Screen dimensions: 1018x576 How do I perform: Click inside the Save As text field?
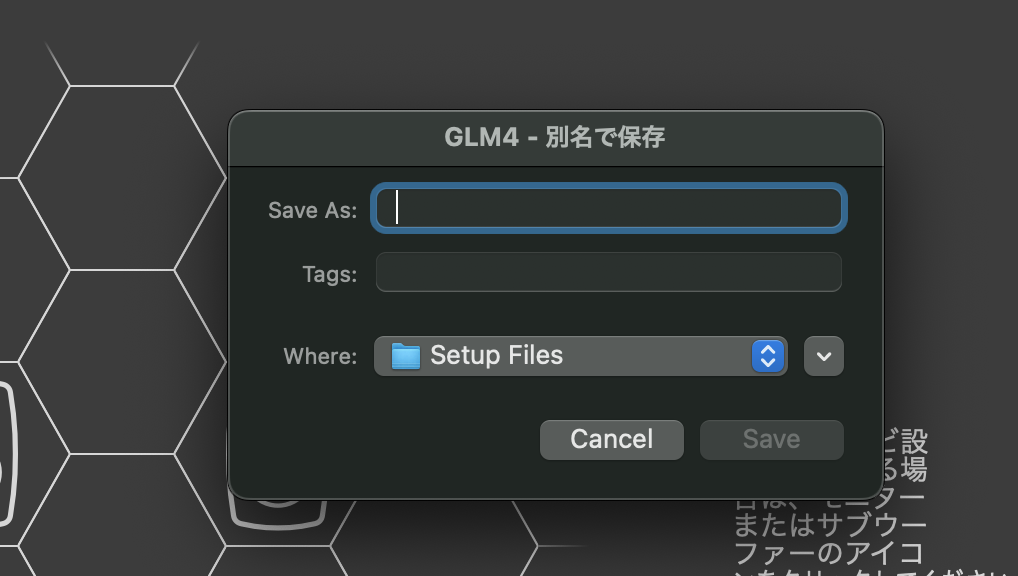click(x=608, y=208)
